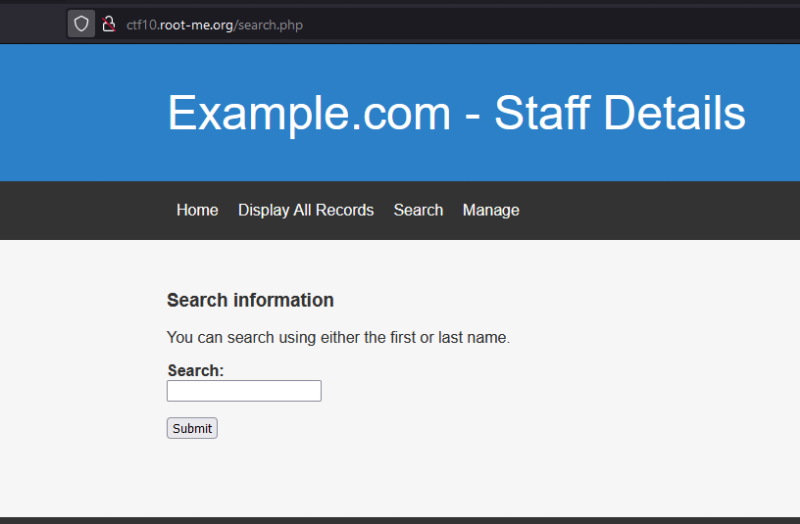Screen dimensions: 800x524
Task: Focus the Search text input box
Action: point(244,391)
